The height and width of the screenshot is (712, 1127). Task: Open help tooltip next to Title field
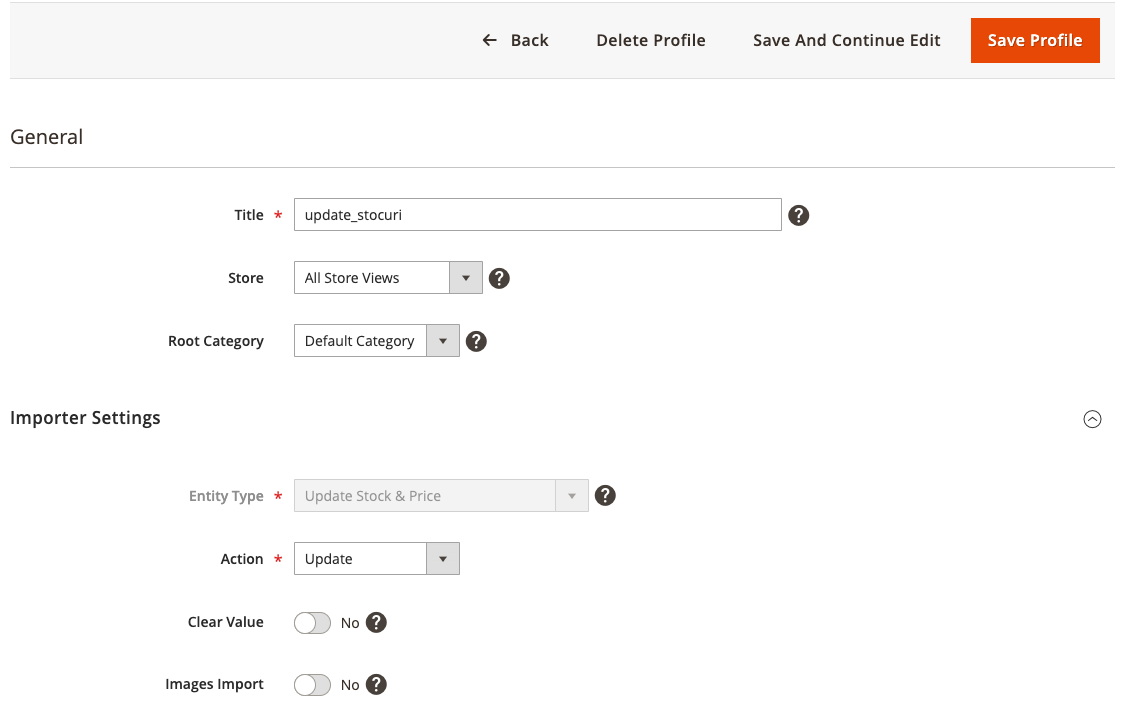(799, 215)
